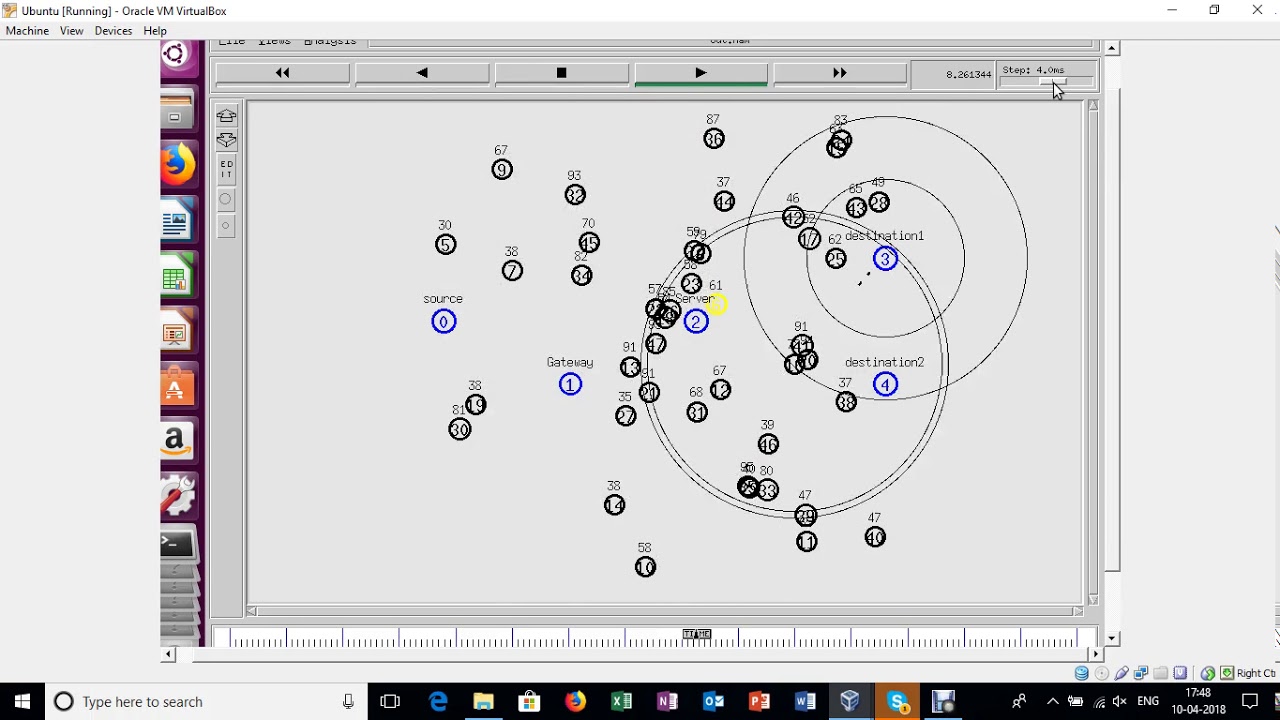Rewind the animation with the double-left arrow

[282, 73]
